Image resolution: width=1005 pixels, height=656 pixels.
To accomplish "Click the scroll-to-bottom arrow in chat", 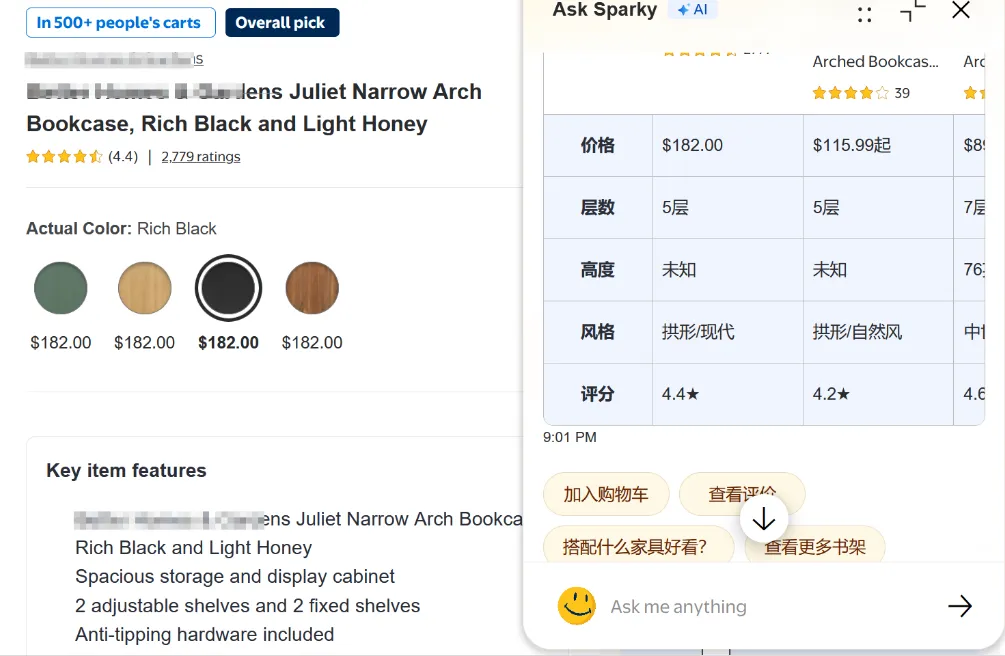I will tap(763, 519).
